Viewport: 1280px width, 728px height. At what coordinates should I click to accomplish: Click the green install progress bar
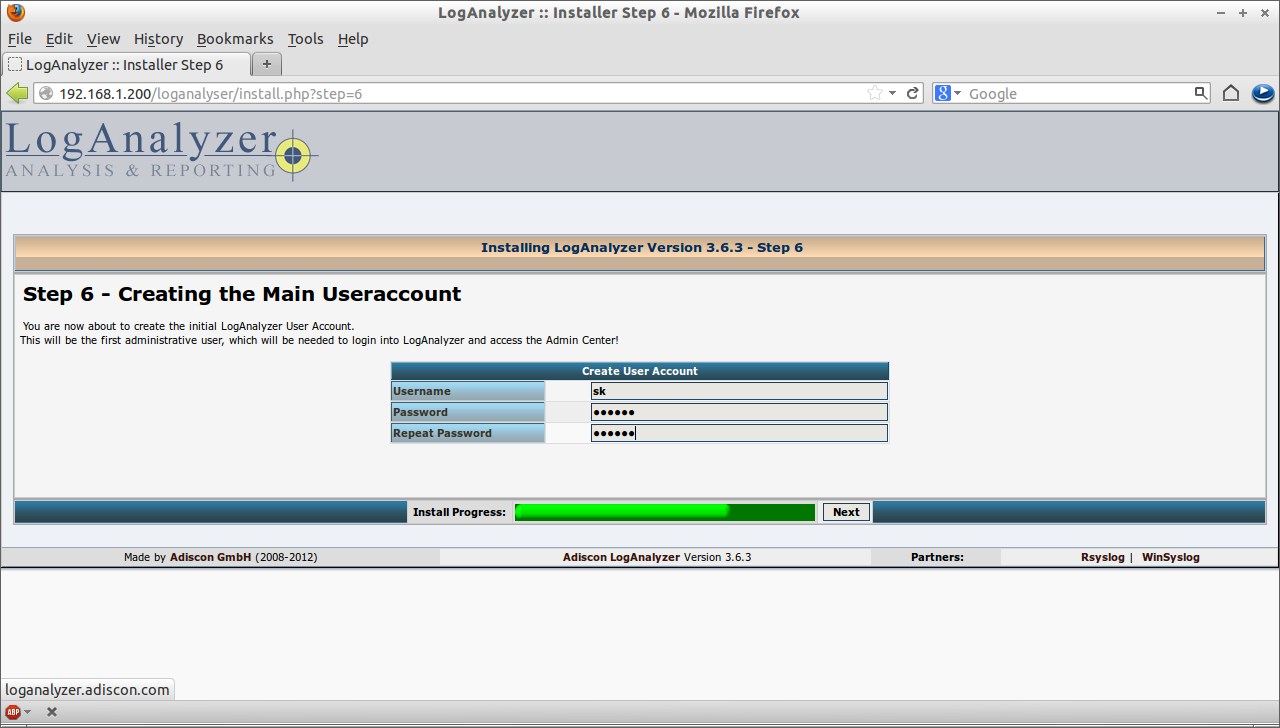665,512
